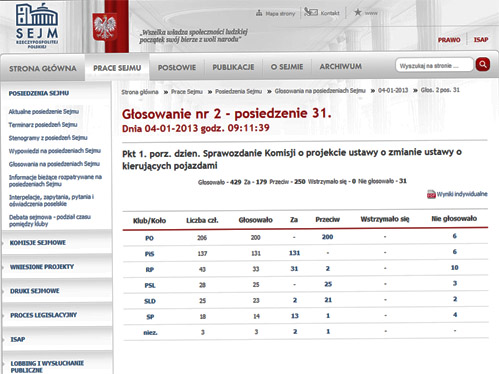This screenshot has width=499, height=374.
Task: Click the Klub/Koło column header
Action: click(x=149, y=221)
